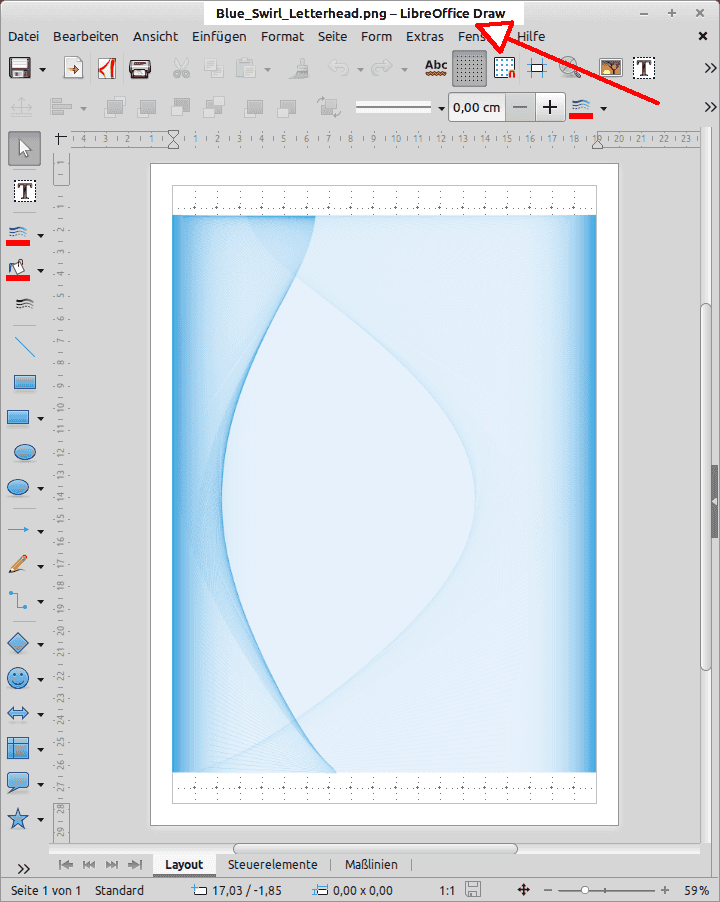
Task: Select the Line drawing tool
Action: pyautogui.click(x=24, y=347)
